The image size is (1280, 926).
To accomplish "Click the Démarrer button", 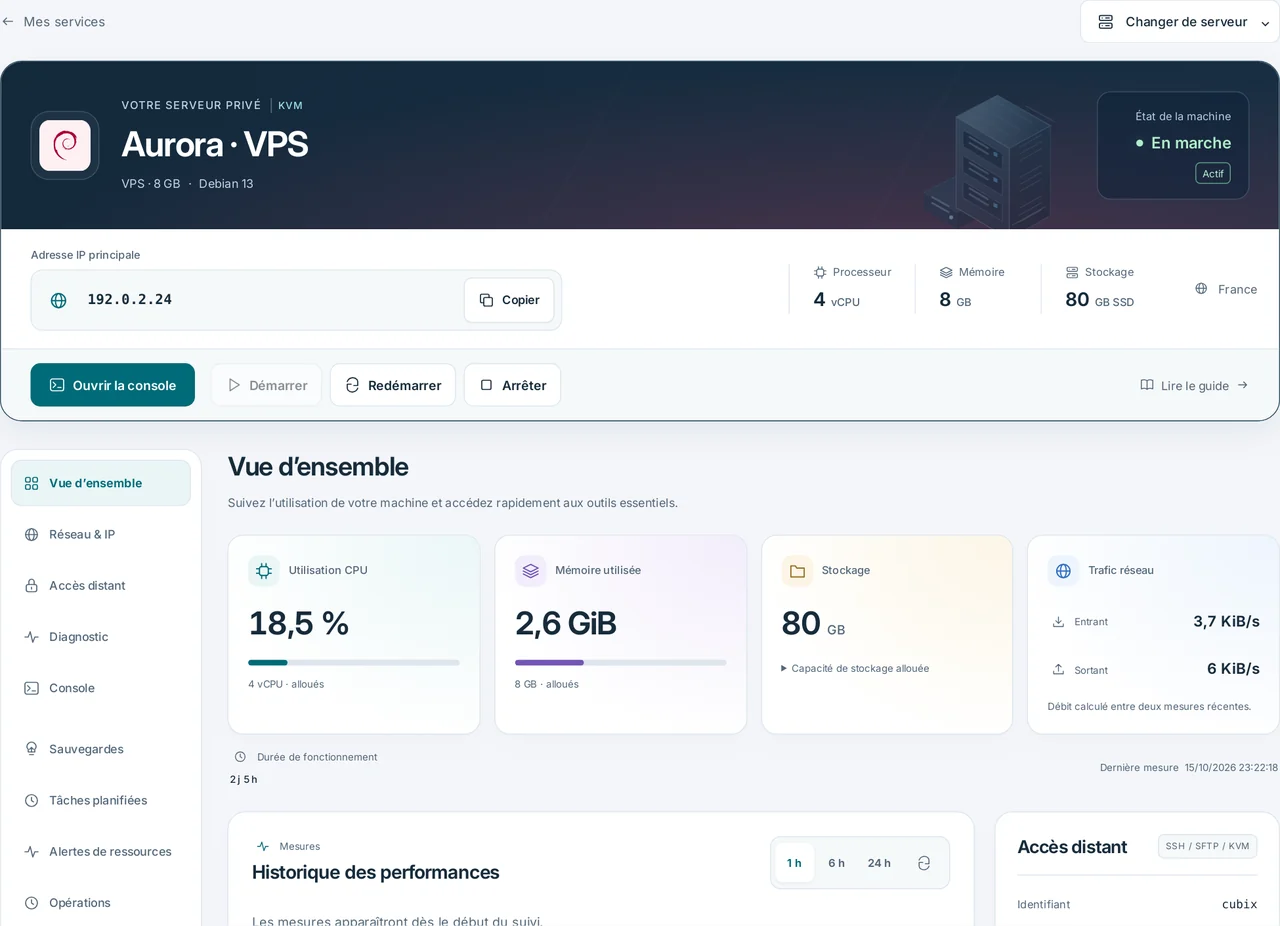I will (266, 385).
